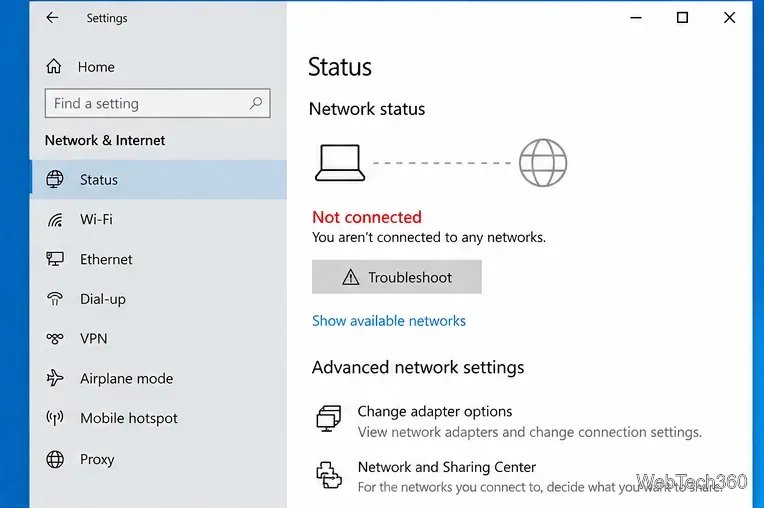Viewport: 764px width, 508px height.
Task: Click the 'Network & Internet' sidebar heading
Action: pyautogui.click(x=105, y=140)
